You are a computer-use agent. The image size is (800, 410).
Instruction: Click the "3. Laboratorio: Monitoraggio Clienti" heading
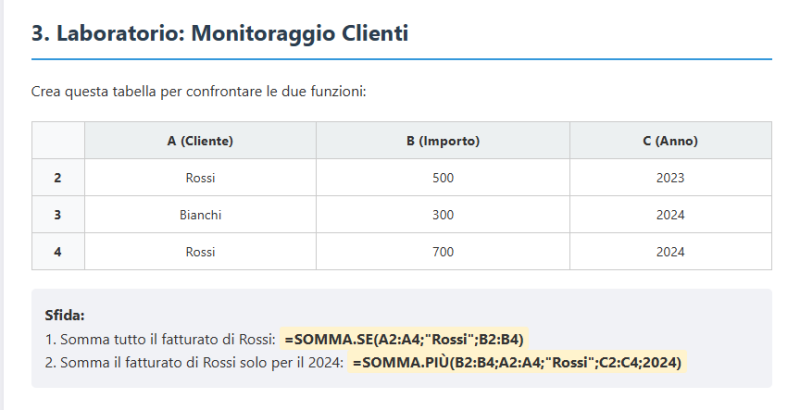(220, 34)
